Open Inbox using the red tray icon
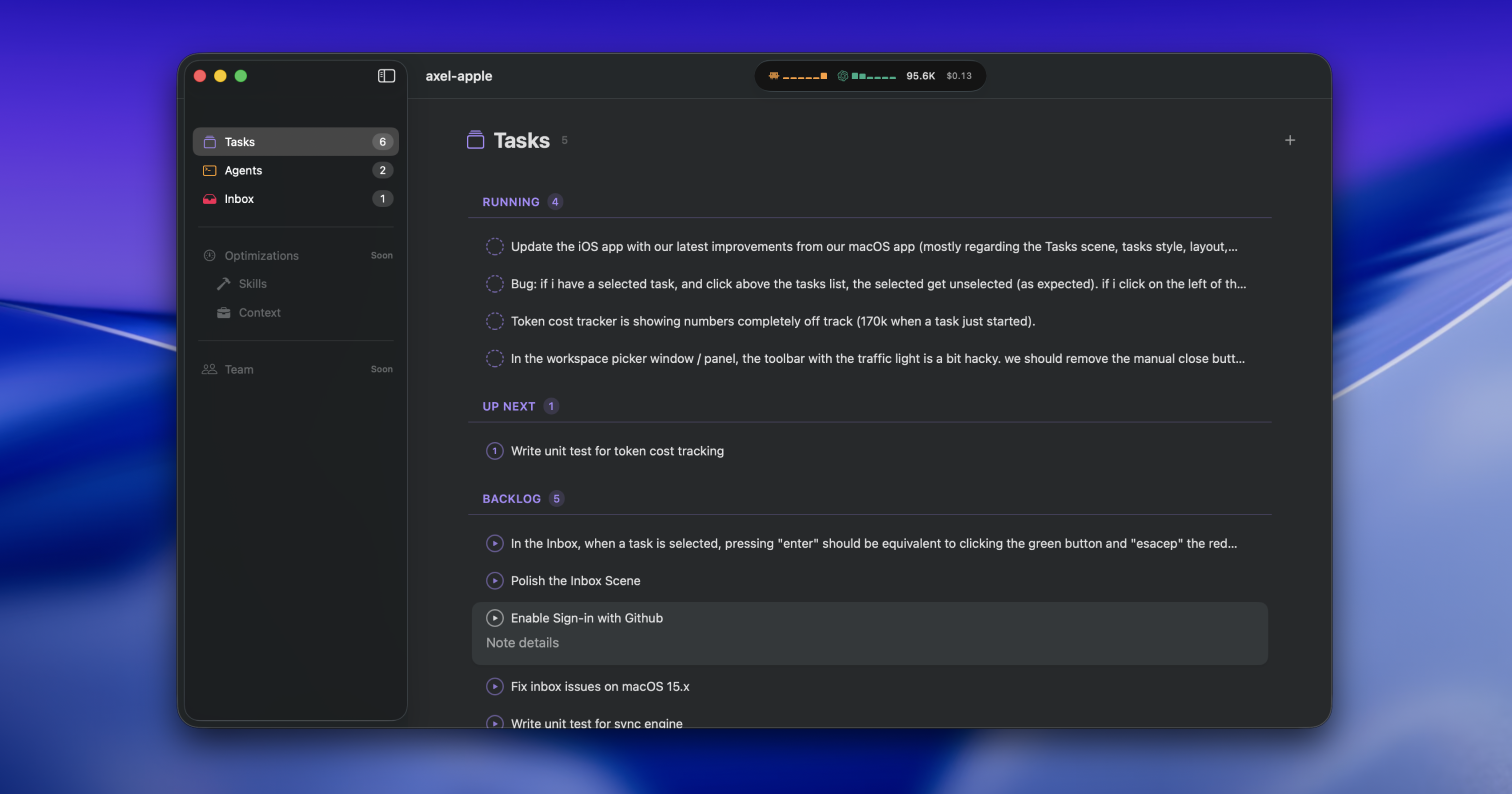 pos(210,199)
